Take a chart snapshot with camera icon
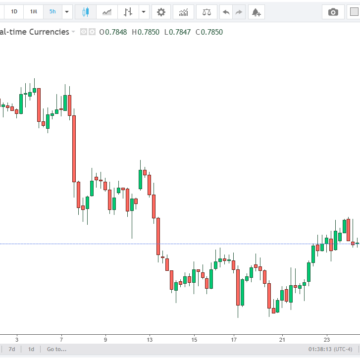The height and width of the screenshot is (360, 360). pyautogui.click(x=333, y=12)
